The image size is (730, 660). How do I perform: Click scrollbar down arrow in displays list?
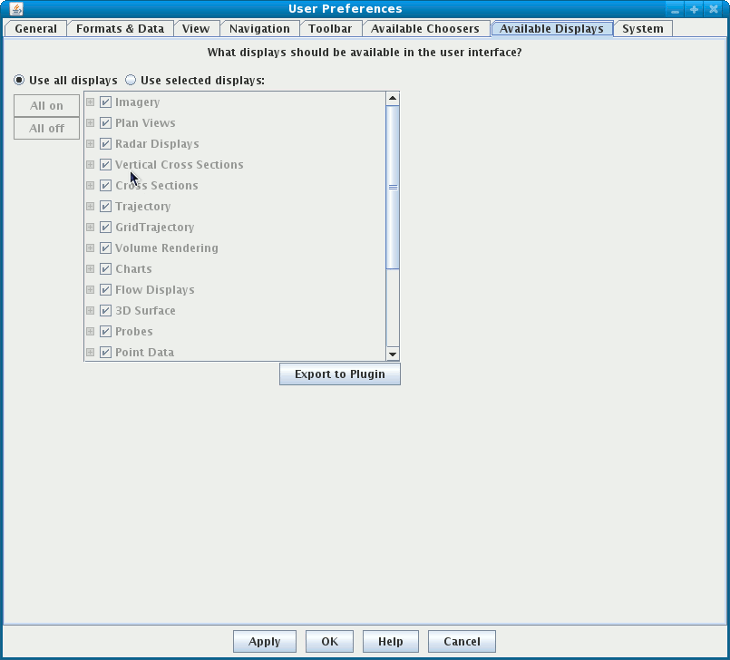click(x=392, y=353)
